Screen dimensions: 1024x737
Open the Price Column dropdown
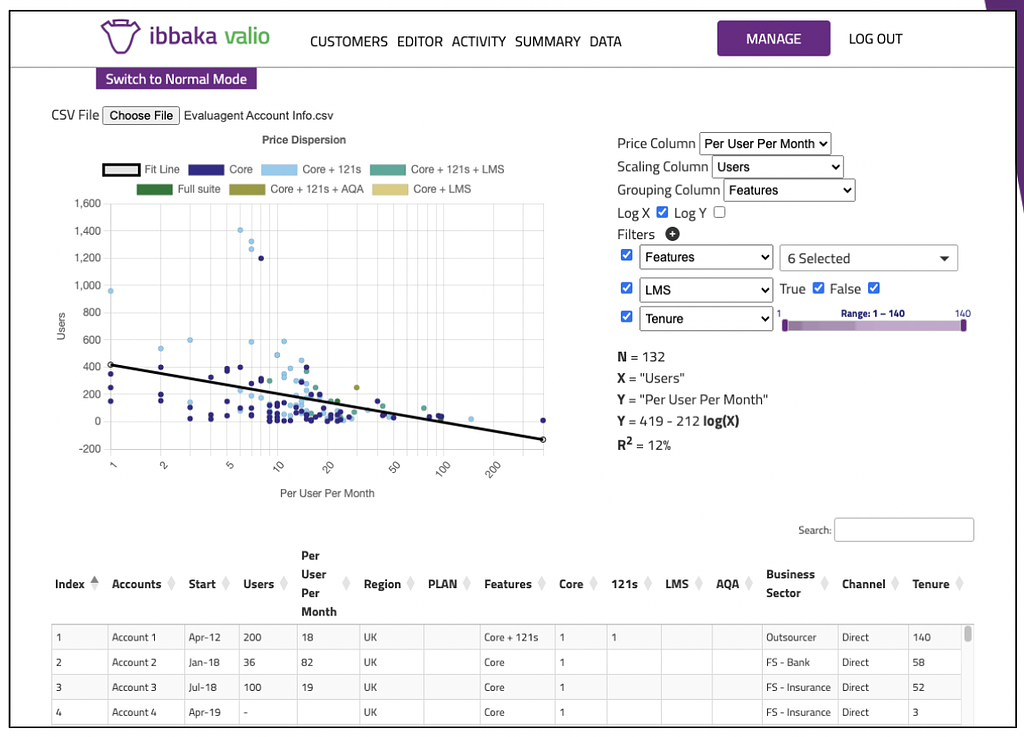tap(765, 144)
